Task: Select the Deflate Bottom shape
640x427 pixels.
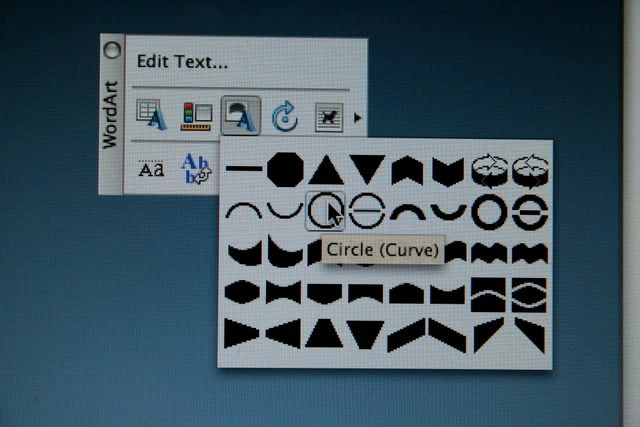Action: tap(366, 293)
